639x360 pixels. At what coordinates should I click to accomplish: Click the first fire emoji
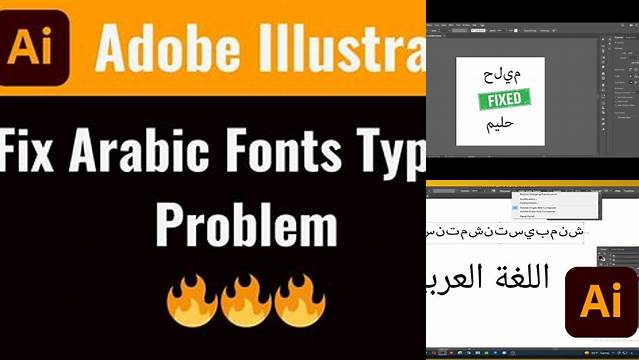(x=192, y=301)
